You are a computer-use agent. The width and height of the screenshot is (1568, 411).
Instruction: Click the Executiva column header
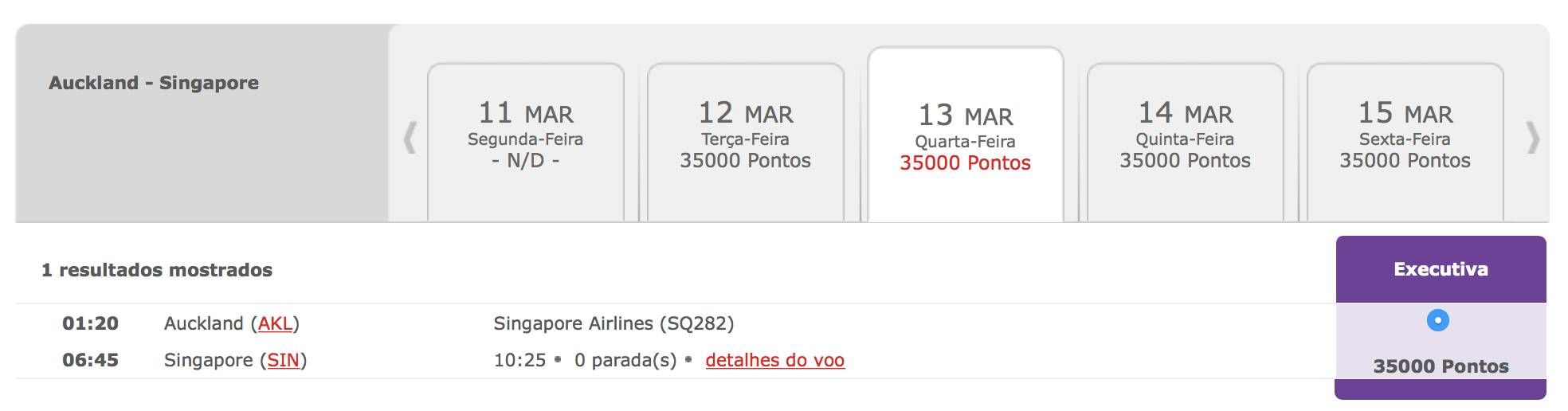pos(1441,269)
